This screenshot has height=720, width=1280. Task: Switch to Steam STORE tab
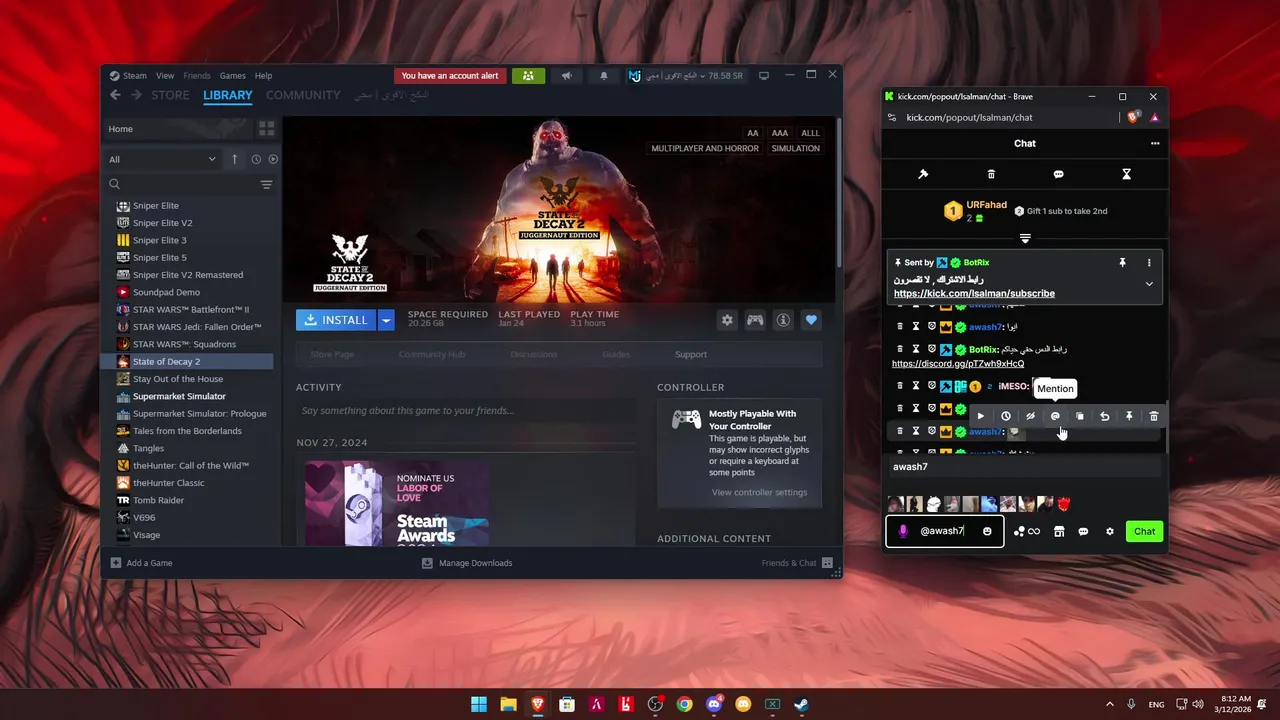click(170, 95)
